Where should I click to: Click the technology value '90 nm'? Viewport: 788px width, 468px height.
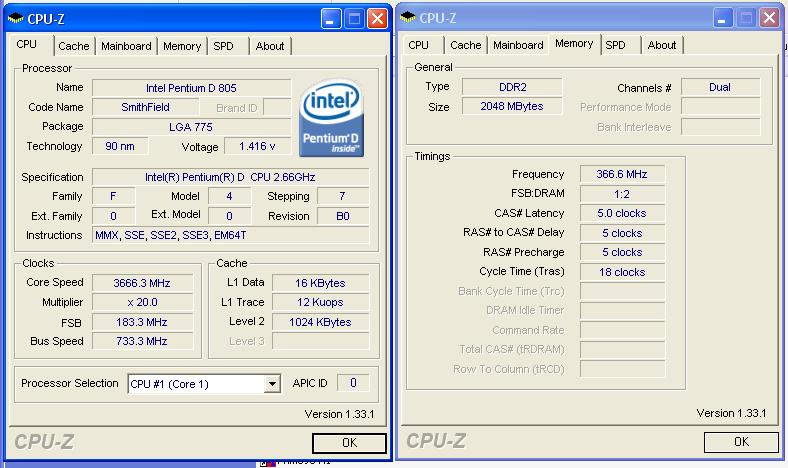[120, 146]
